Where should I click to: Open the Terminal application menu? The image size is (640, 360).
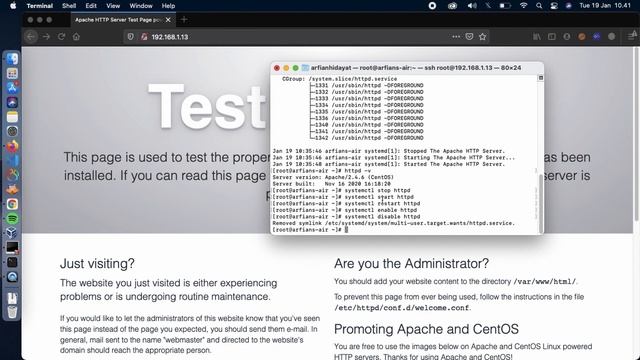click(40, 6)
